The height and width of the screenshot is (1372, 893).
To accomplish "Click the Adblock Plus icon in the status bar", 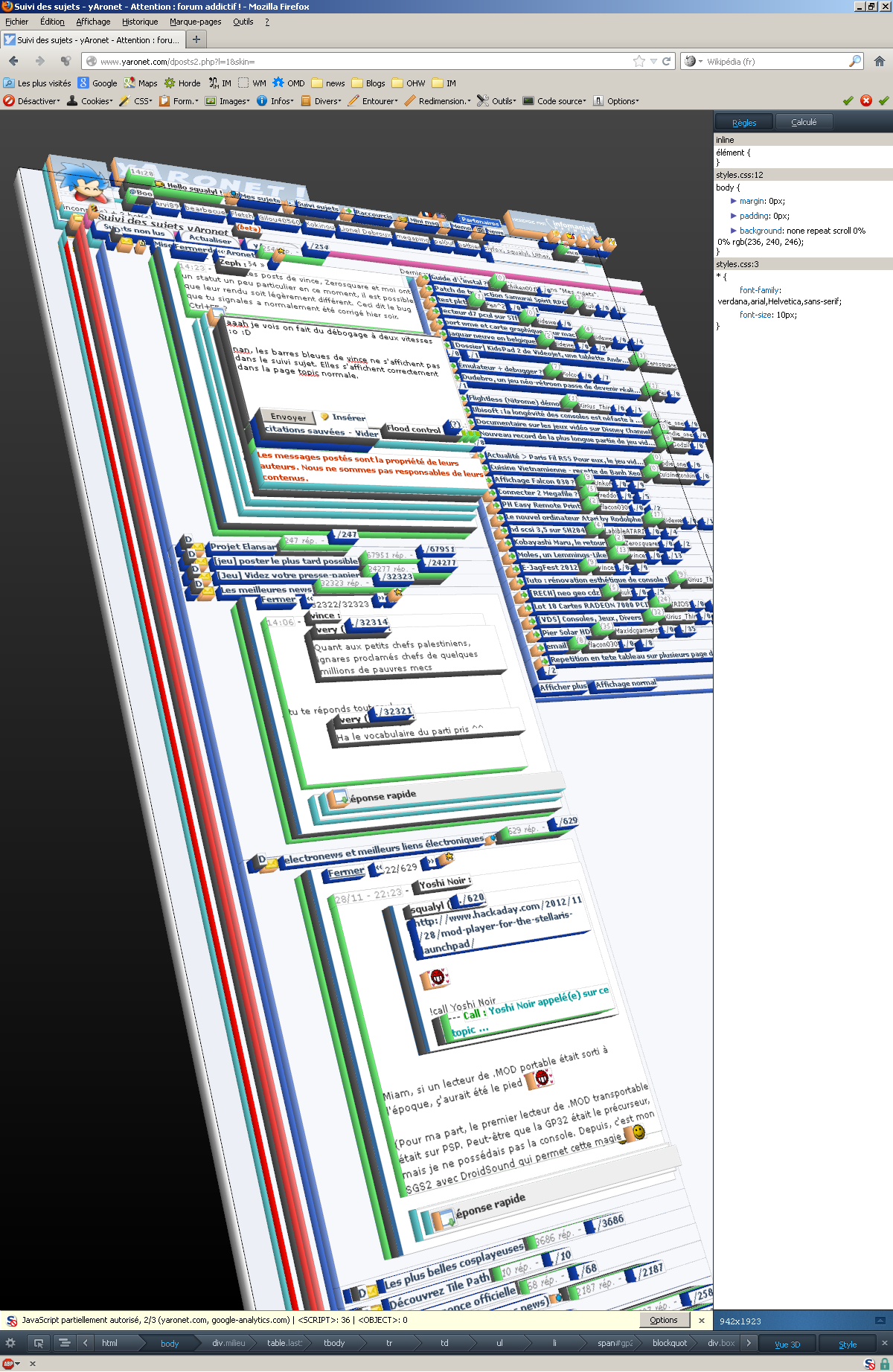I will tap(9, 1364).
